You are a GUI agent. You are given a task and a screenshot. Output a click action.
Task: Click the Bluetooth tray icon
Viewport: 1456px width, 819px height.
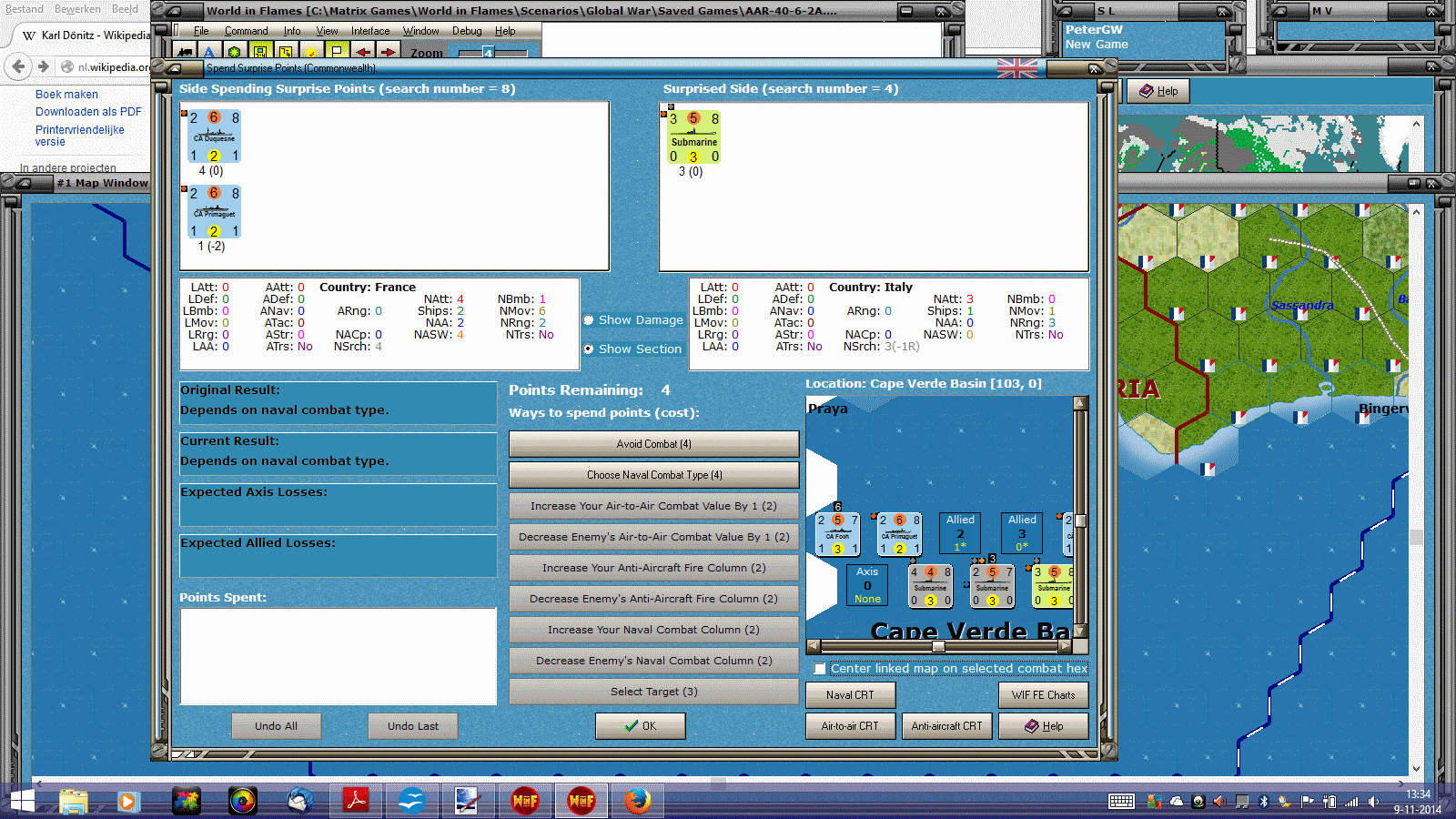click(1263, 802)
